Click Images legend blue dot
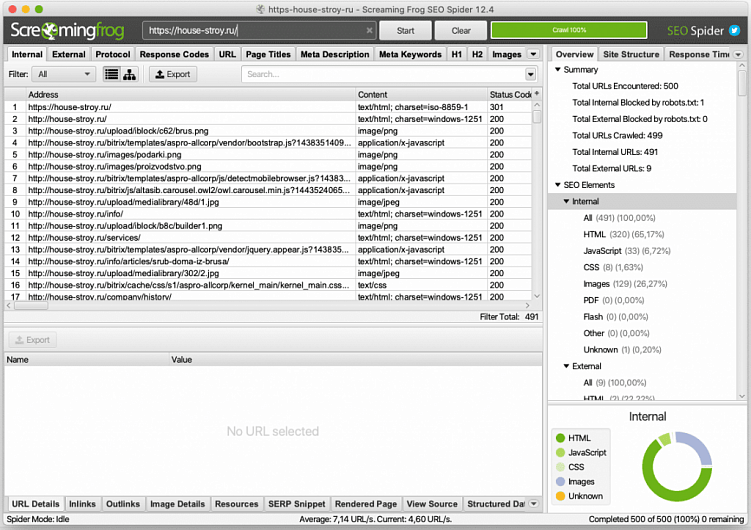The height and width of the screenshot is (530, 751). point(560,482)
